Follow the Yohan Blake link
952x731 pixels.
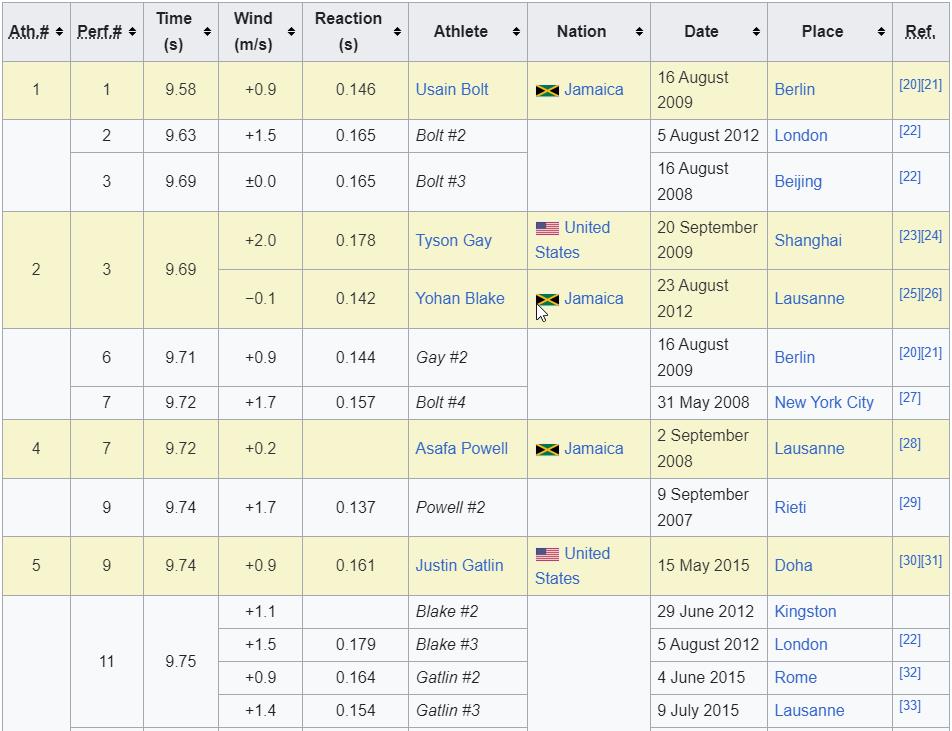(459, 299)
